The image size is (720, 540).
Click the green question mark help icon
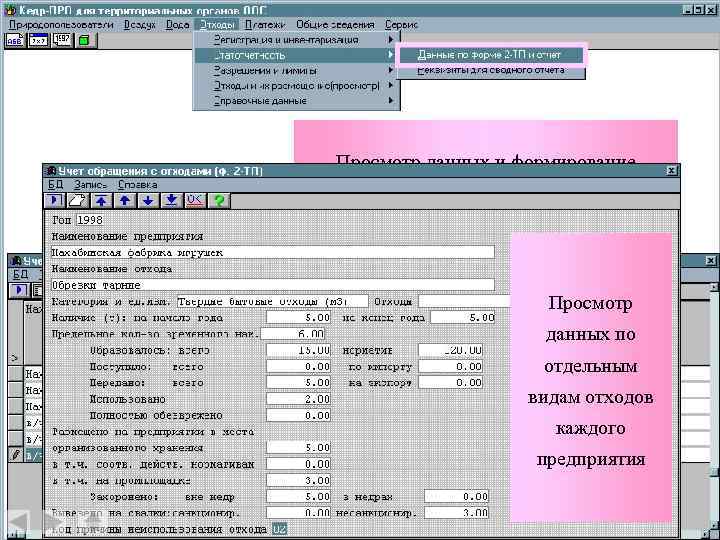[x=219, y=201]
